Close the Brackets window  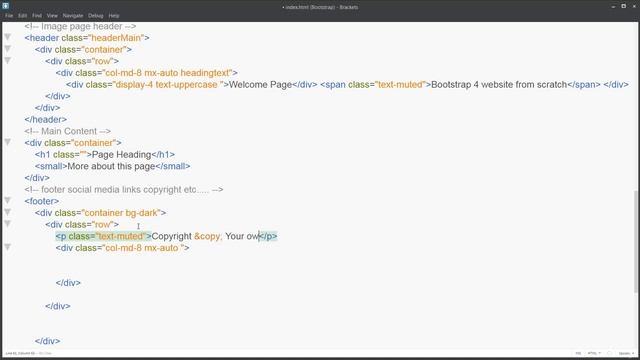634,7
